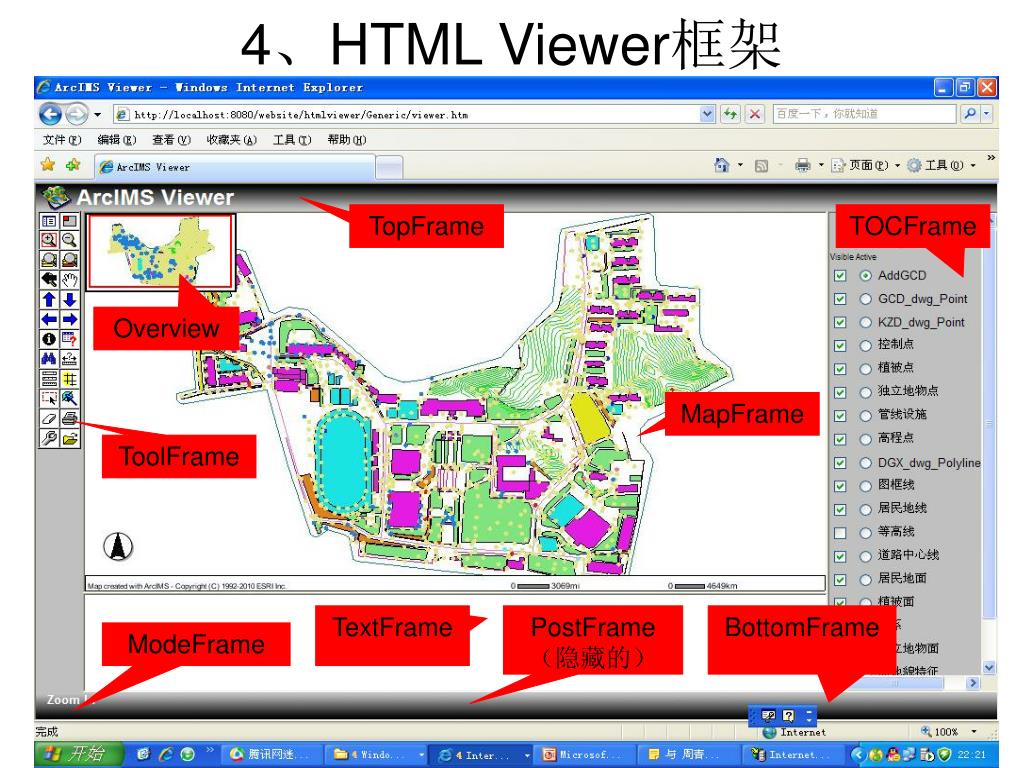Select the ArcIMS Viewer browser tab
This screenshot has width=1024, height=768.
(235, 167)
